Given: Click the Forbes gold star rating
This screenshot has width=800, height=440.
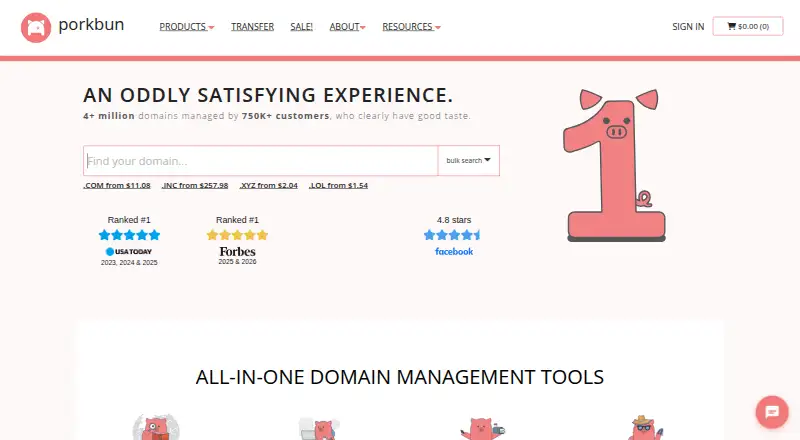Looking at the screenshot, I should click(x=237, y=235).
